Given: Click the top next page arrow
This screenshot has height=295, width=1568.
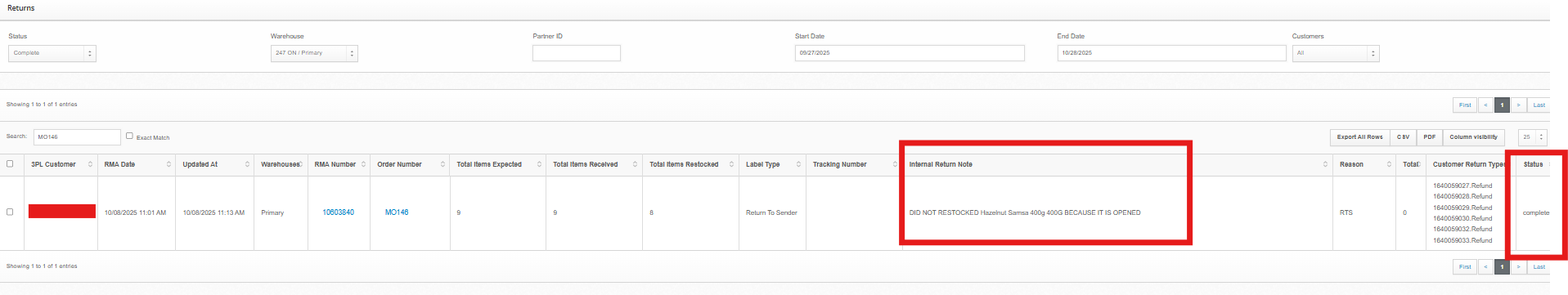Looking at the screenshot, I should 1518,105.
